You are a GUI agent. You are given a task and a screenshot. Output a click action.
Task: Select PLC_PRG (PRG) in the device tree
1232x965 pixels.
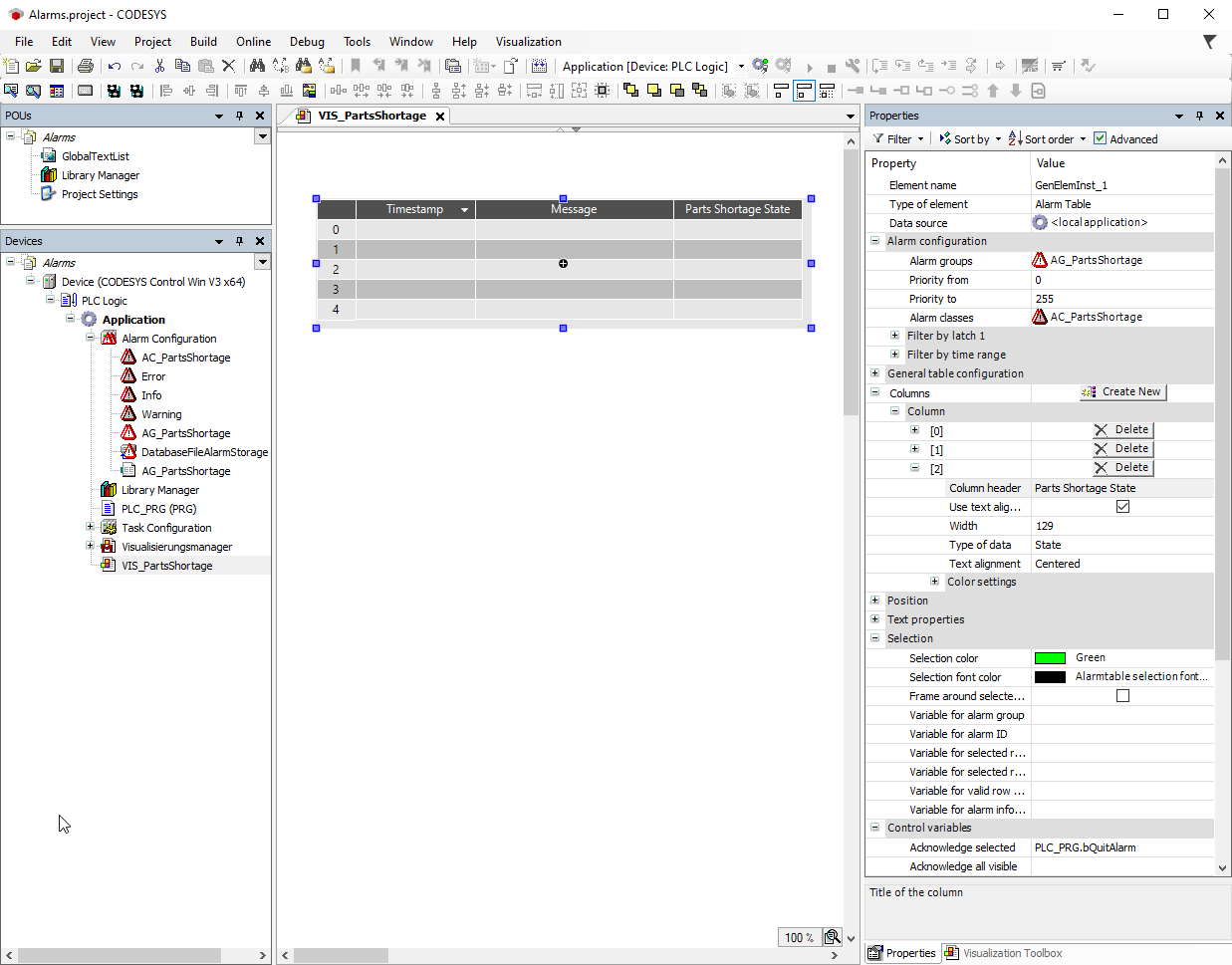pos(158,509)
